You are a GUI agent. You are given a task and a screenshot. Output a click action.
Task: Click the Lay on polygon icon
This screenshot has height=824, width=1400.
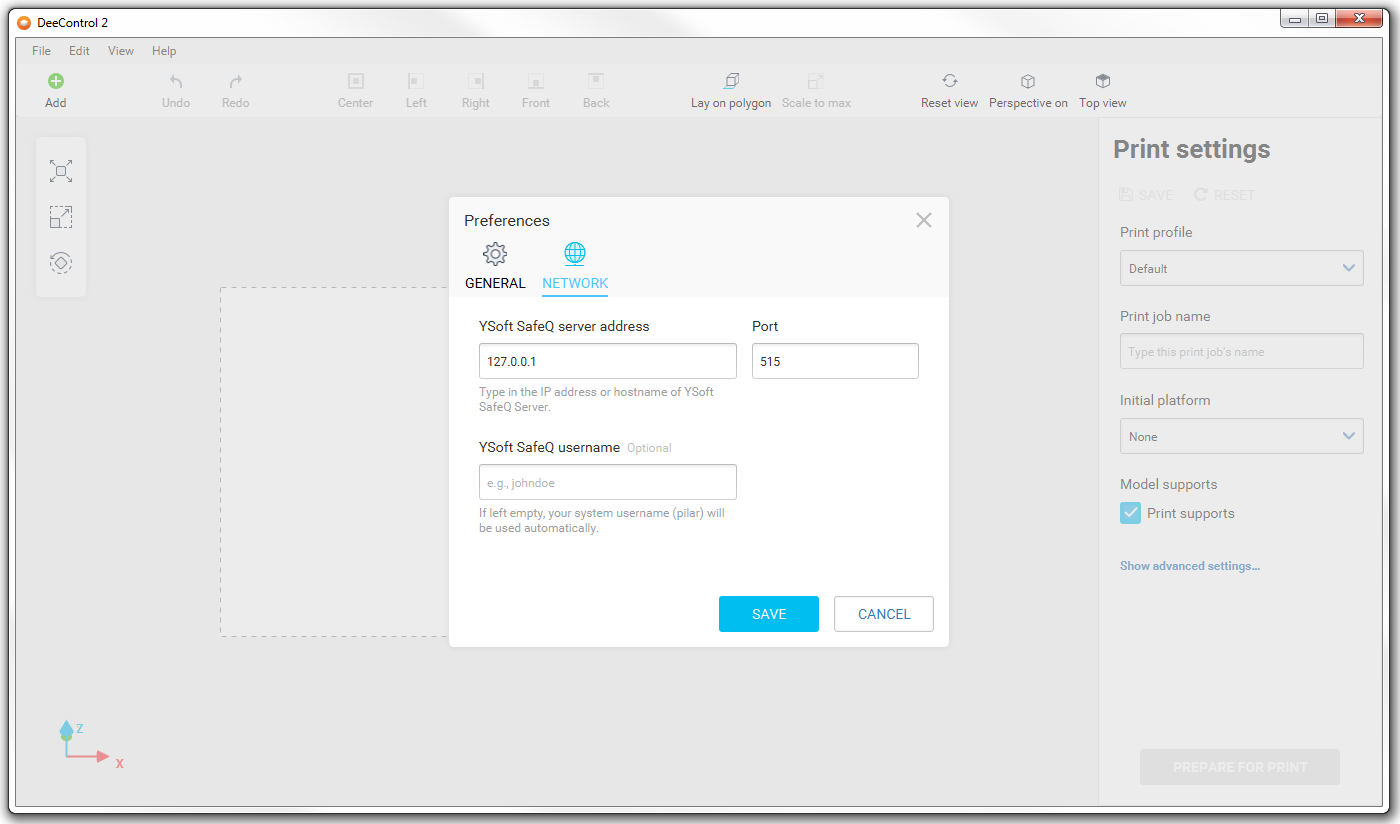731,82
